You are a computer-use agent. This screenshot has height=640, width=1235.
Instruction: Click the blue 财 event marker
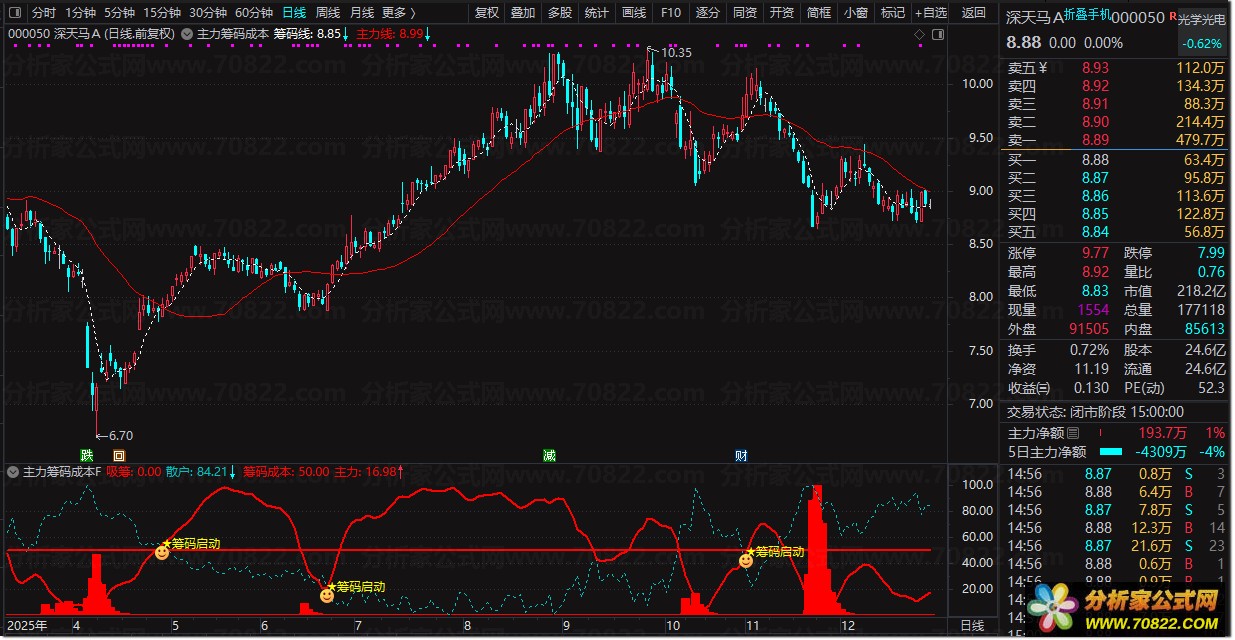741,456
